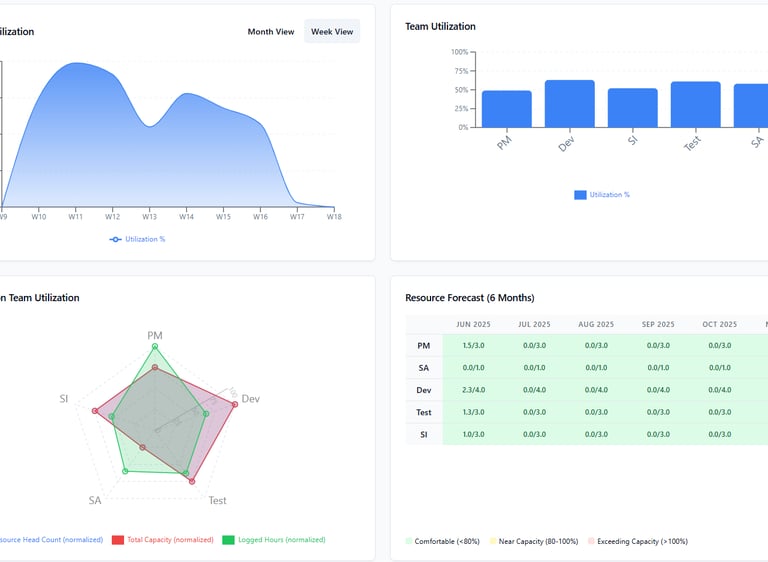Click the red Dev point on radar

pos(235,404)
